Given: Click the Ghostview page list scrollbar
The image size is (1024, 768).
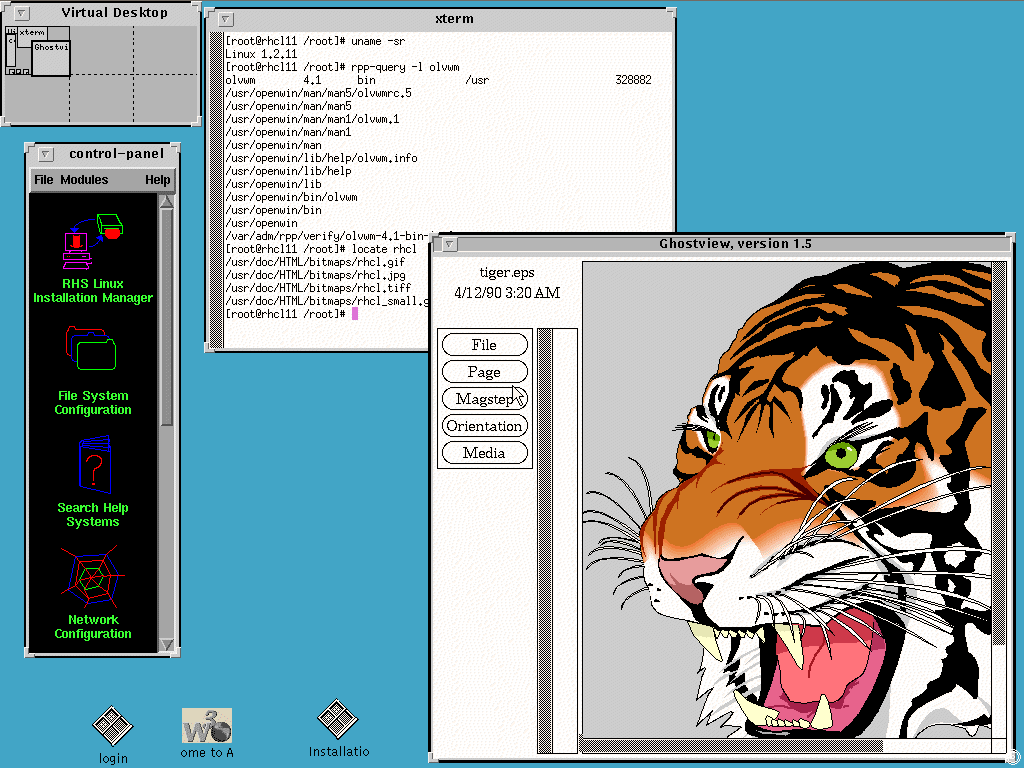Looking at the screenshot, I should pos(545,541).
